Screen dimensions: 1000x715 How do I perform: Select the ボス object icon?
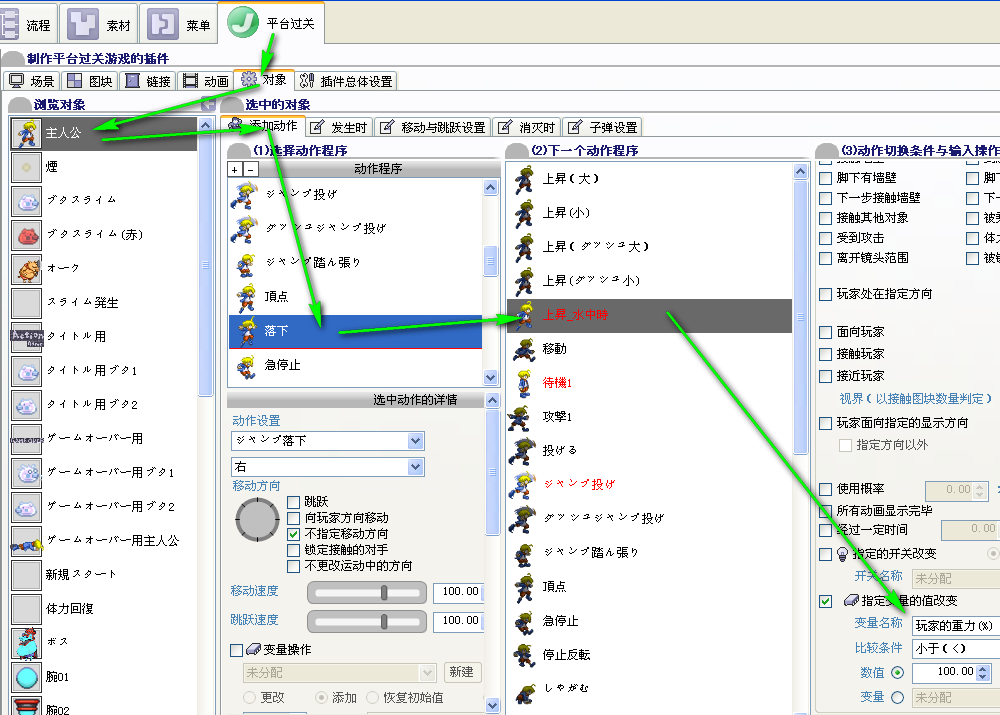coord(26,642)
